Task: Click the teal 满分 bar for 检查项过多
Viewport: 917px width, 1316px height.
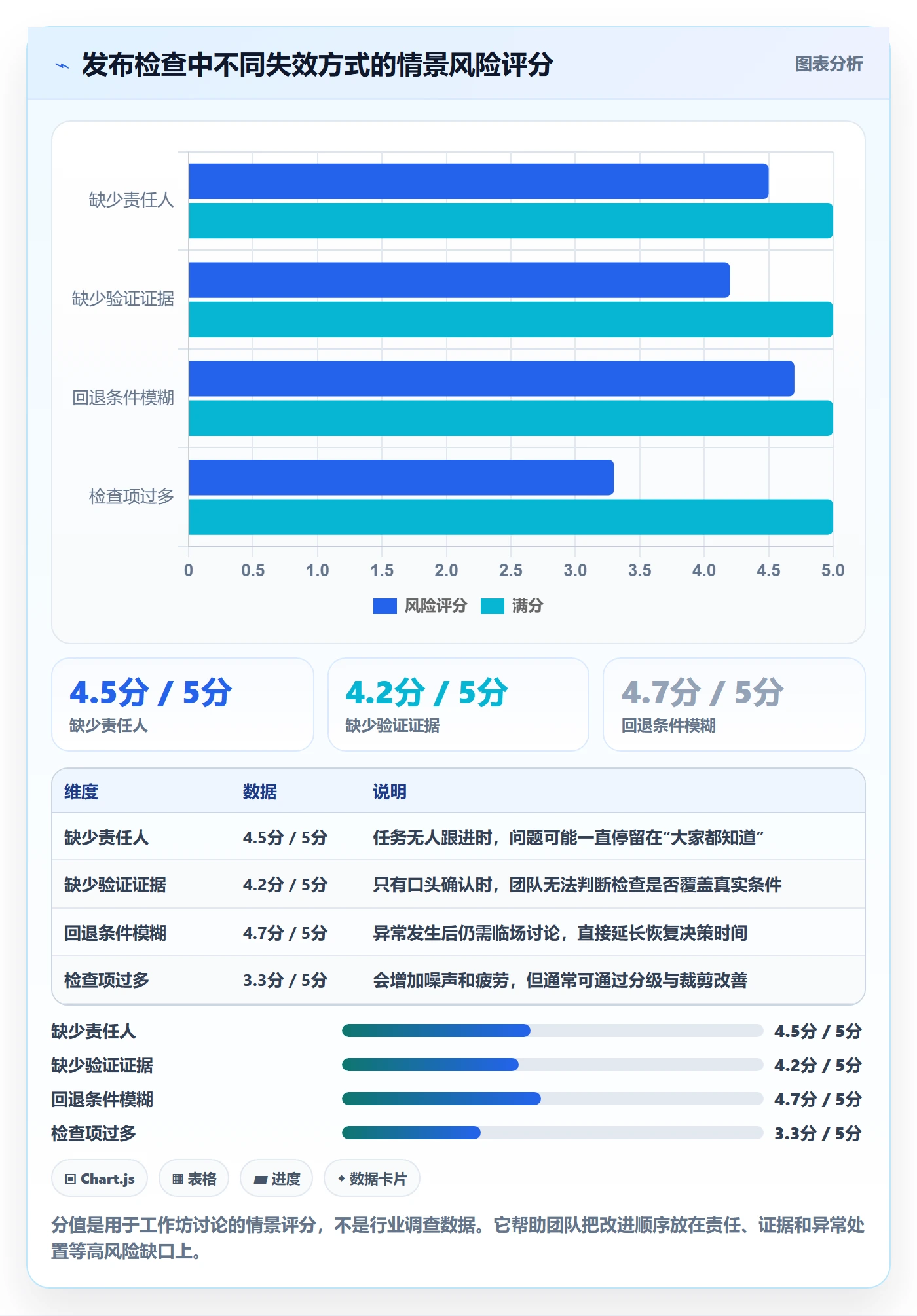Action: (511, 517)
